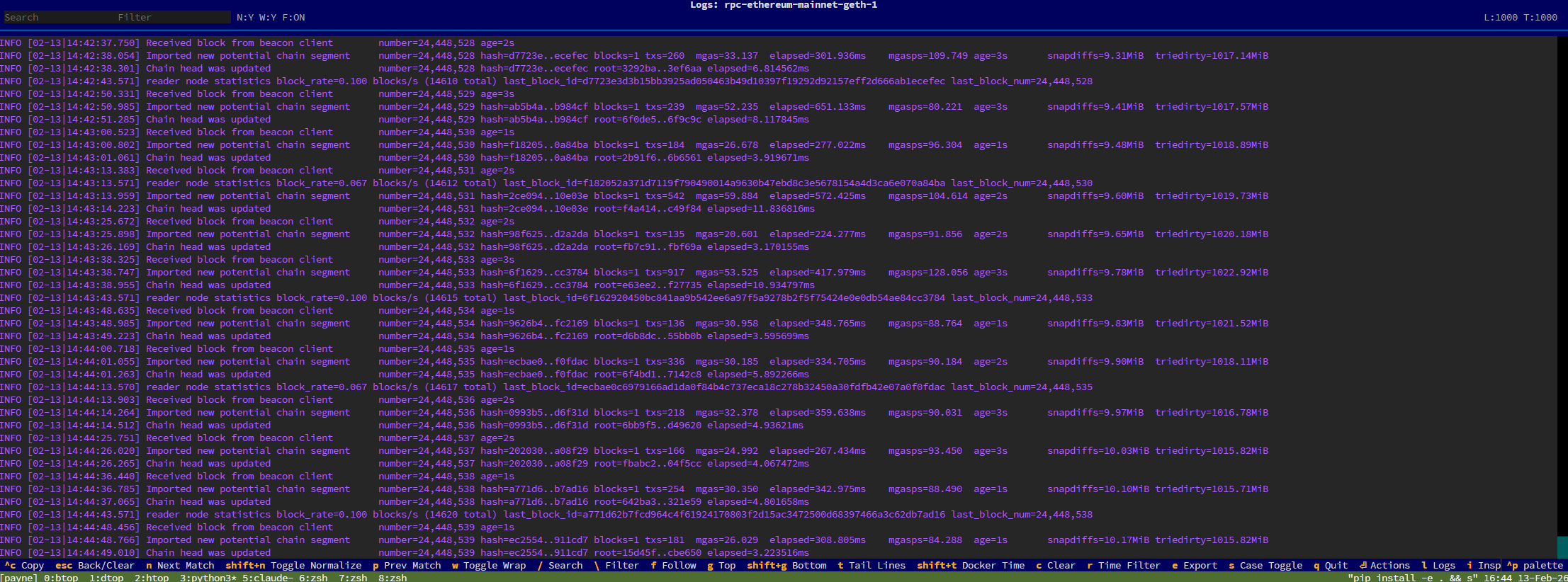Image resolution: width=1568 pixels, height=582 pixels.
Task: Toggle Wrap for log lines
Action: [x=489, y=565]
